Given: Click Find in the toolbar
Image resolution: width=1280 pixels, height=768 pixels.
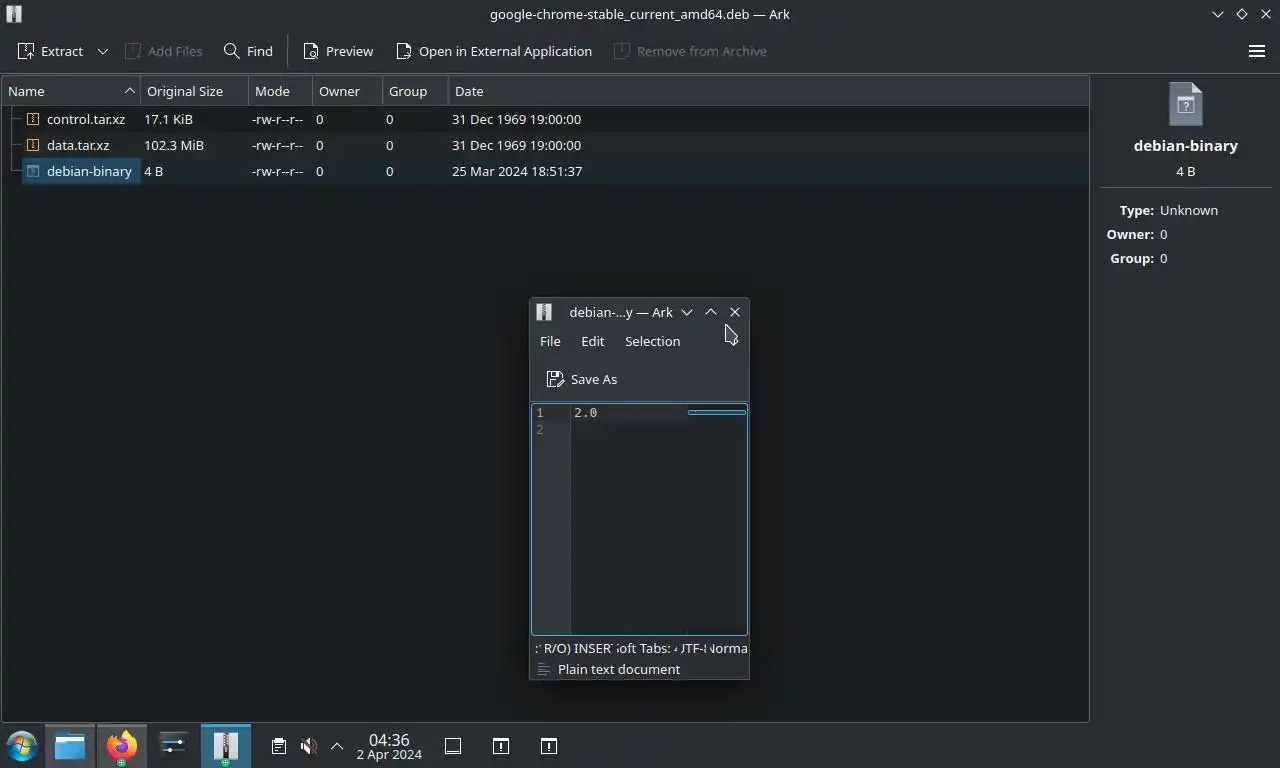Looking at the screenshot, I should (x=248, y=51).
